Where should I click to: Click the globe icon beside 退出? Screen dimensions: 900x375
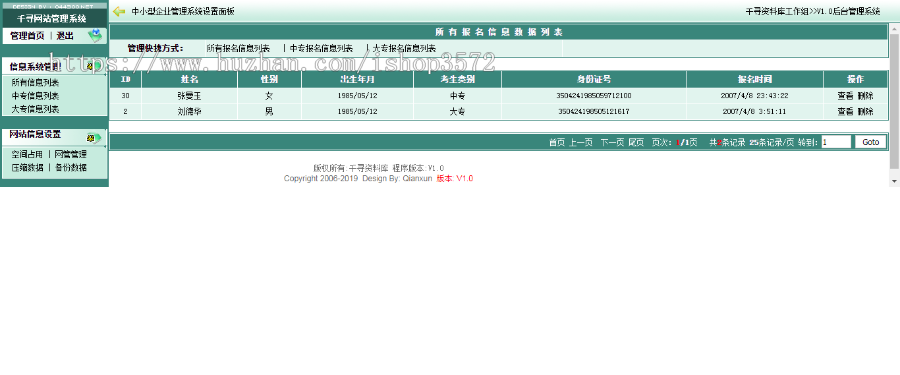tap(95, 36)
